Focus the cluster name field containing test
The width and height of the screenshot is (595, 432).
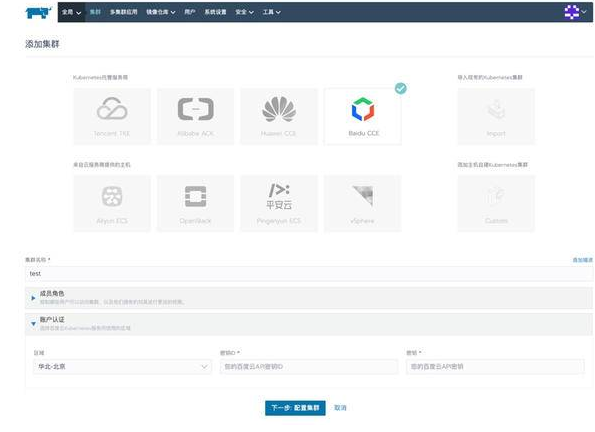309,274
